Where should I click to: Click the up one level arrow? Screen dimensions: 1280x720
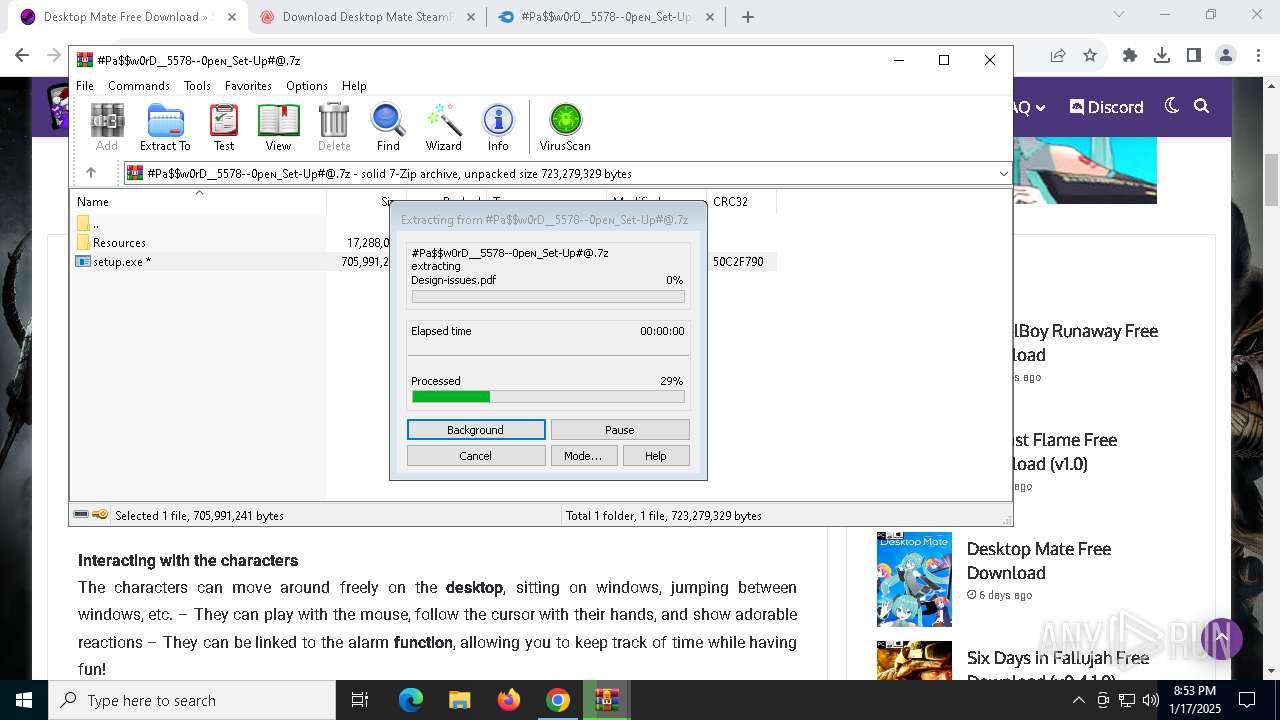click(x=91, y=173)
